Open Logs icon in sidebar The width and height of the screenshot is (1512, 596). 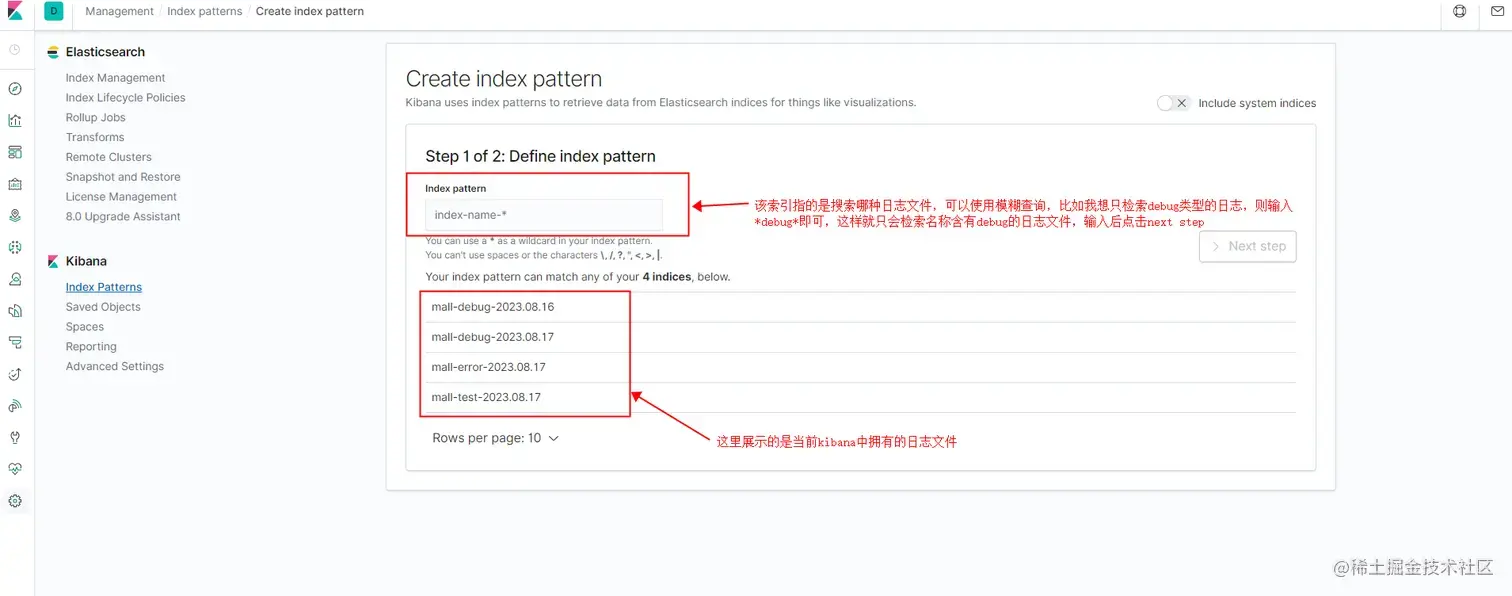click(15, 311)
